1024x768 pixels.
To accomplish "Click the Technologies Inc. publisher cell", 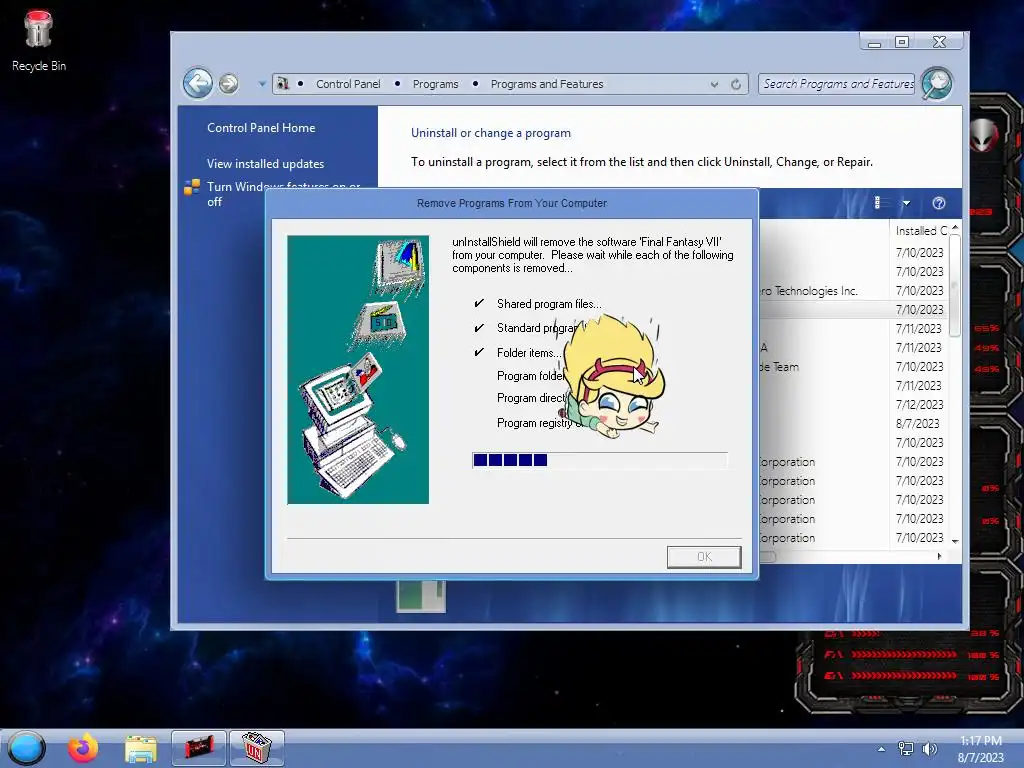I will coord(809,291).
